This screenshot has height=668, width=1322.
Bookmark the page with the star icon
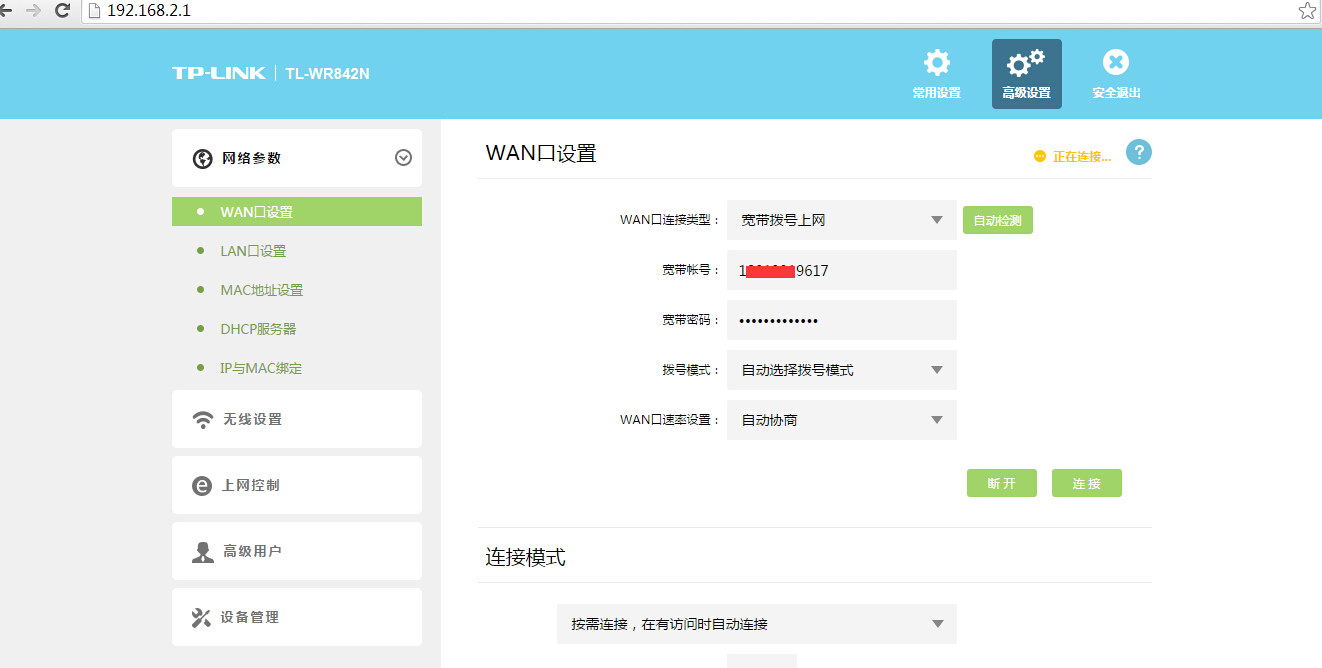(x=1307, y=11)
